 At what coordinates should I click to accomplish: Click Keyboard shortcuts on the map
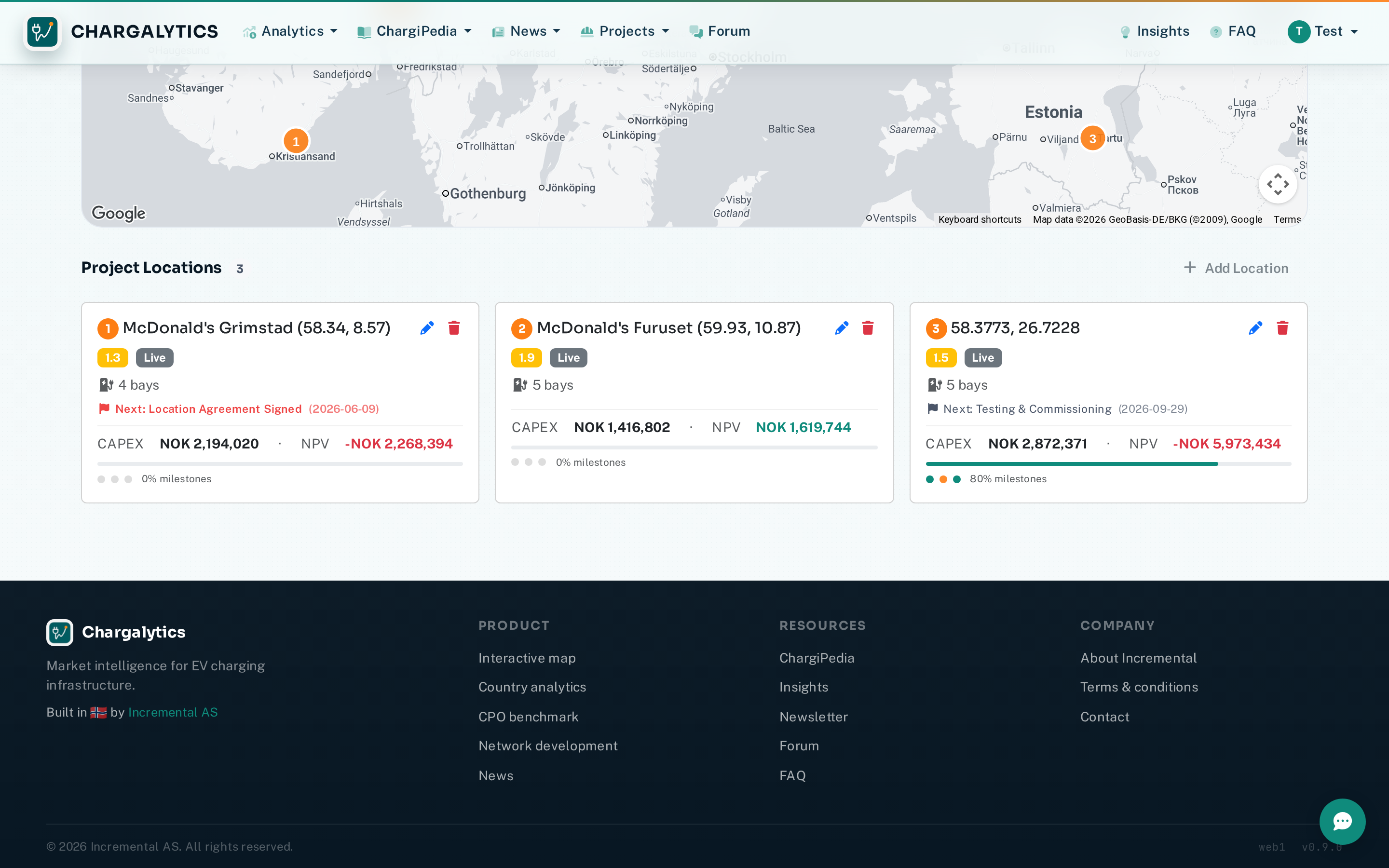(x=980, y=219)
